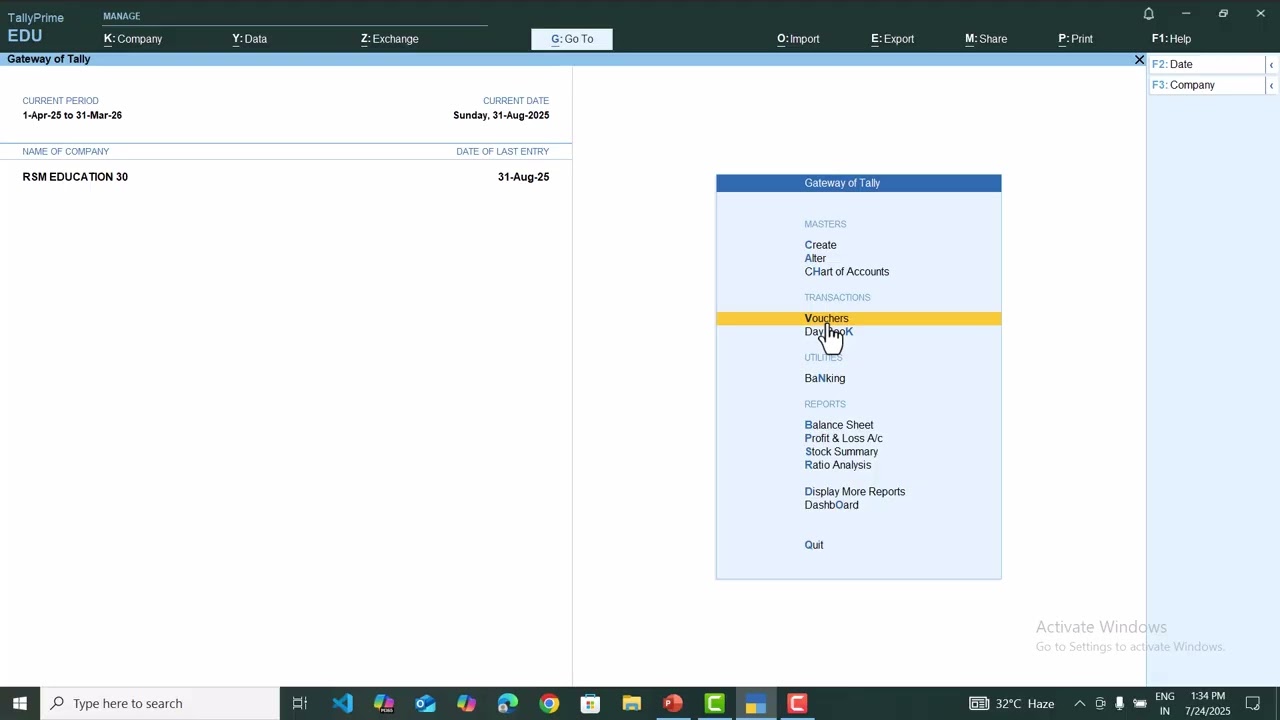
Task: Open Stock Summary report
Action: [x=842, y=452]
